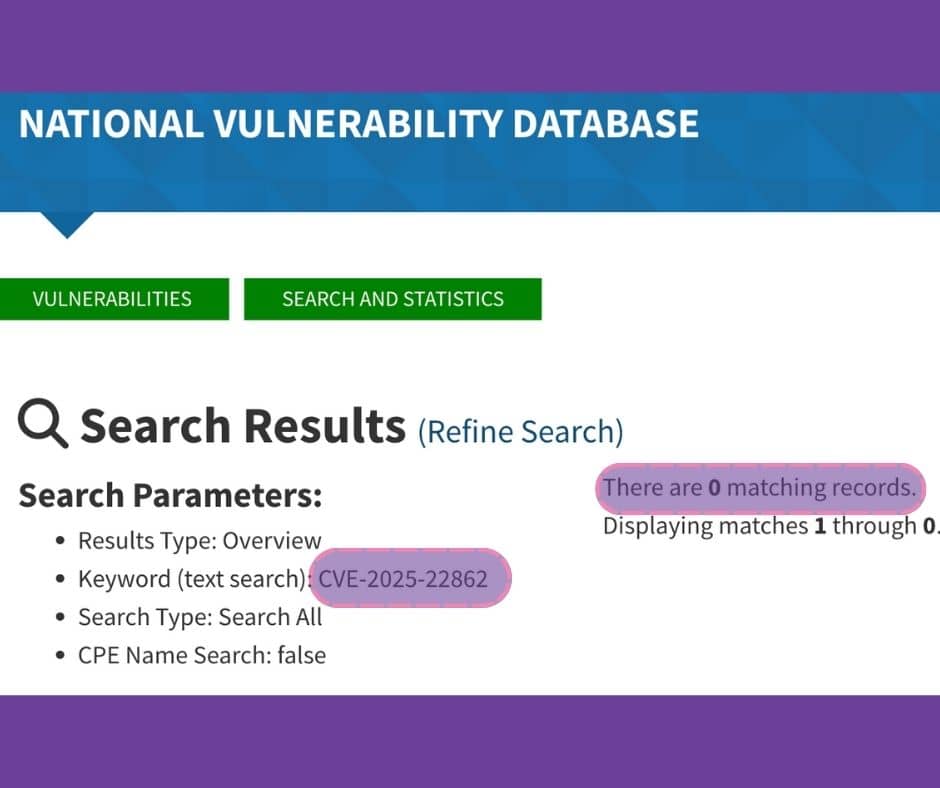Open the VULNERABILITIES menu
This screenshot has height=788, width=940.
point(113,298)
